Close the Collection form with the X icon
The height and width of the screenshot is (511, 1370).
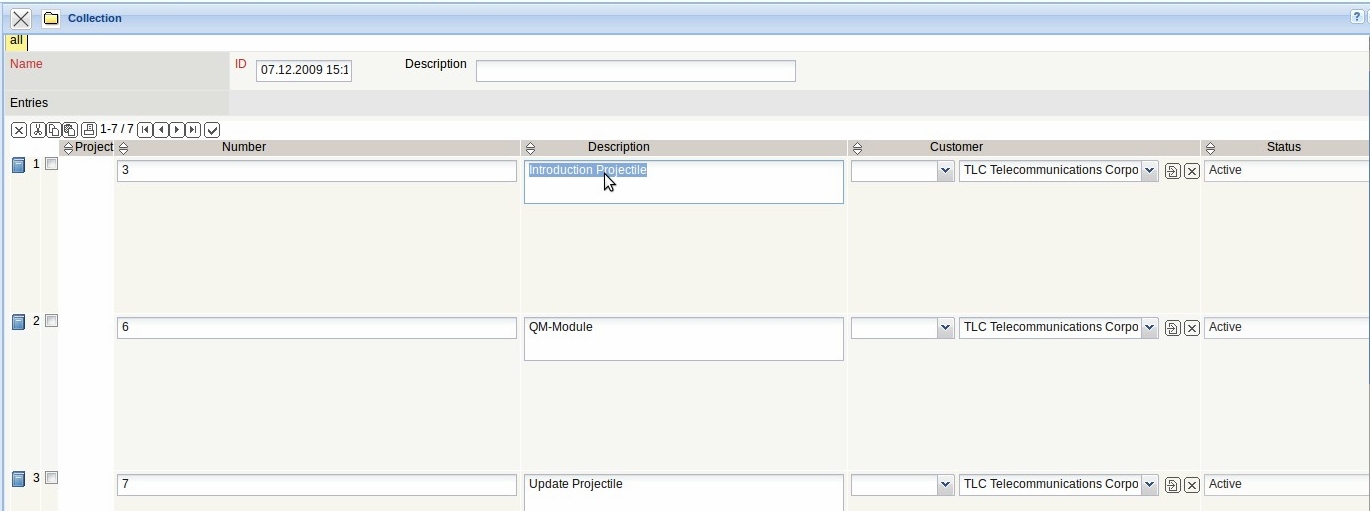coord(20,18)
